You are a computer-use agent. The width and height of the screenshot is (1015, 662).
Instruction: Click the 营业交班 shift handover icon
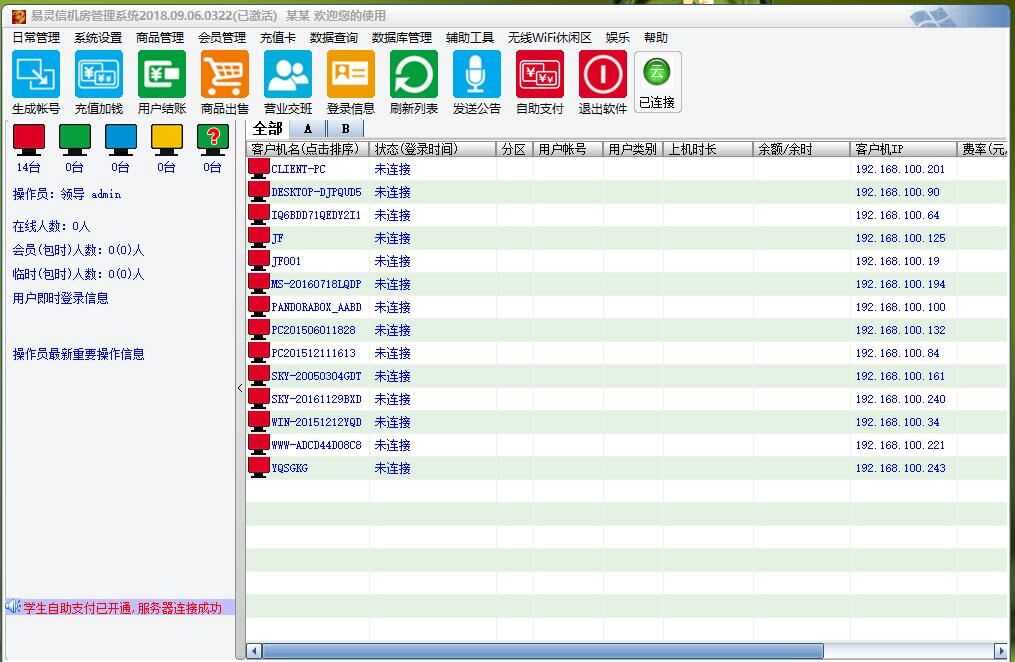tap(287, 74)
